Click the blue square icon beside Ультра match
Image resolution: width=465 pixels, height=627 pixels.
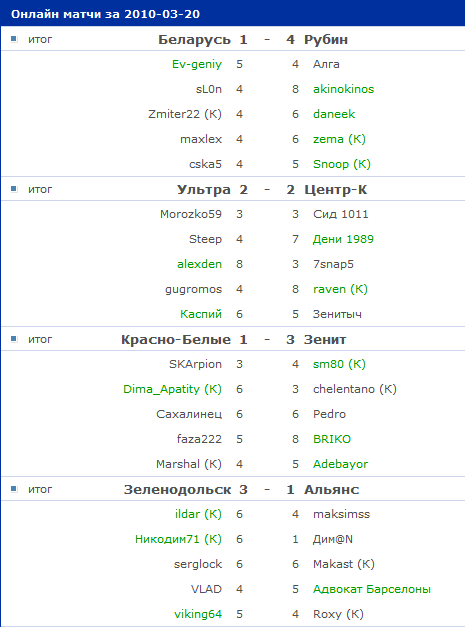14,189
